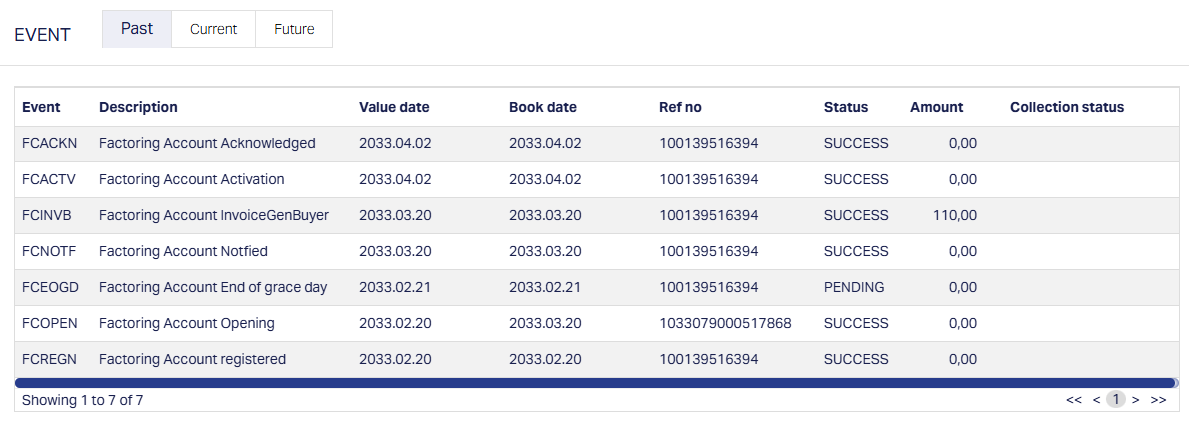
Task: Jump to last page of results
Action: click(x=1159, y=399)
